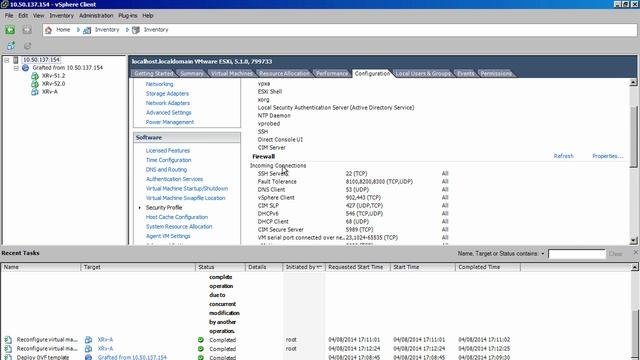This screenshot has height=360, width=640.
Task: Open the second Inventory breadcrumb dropdown arrow
Action: click(127, 30)
